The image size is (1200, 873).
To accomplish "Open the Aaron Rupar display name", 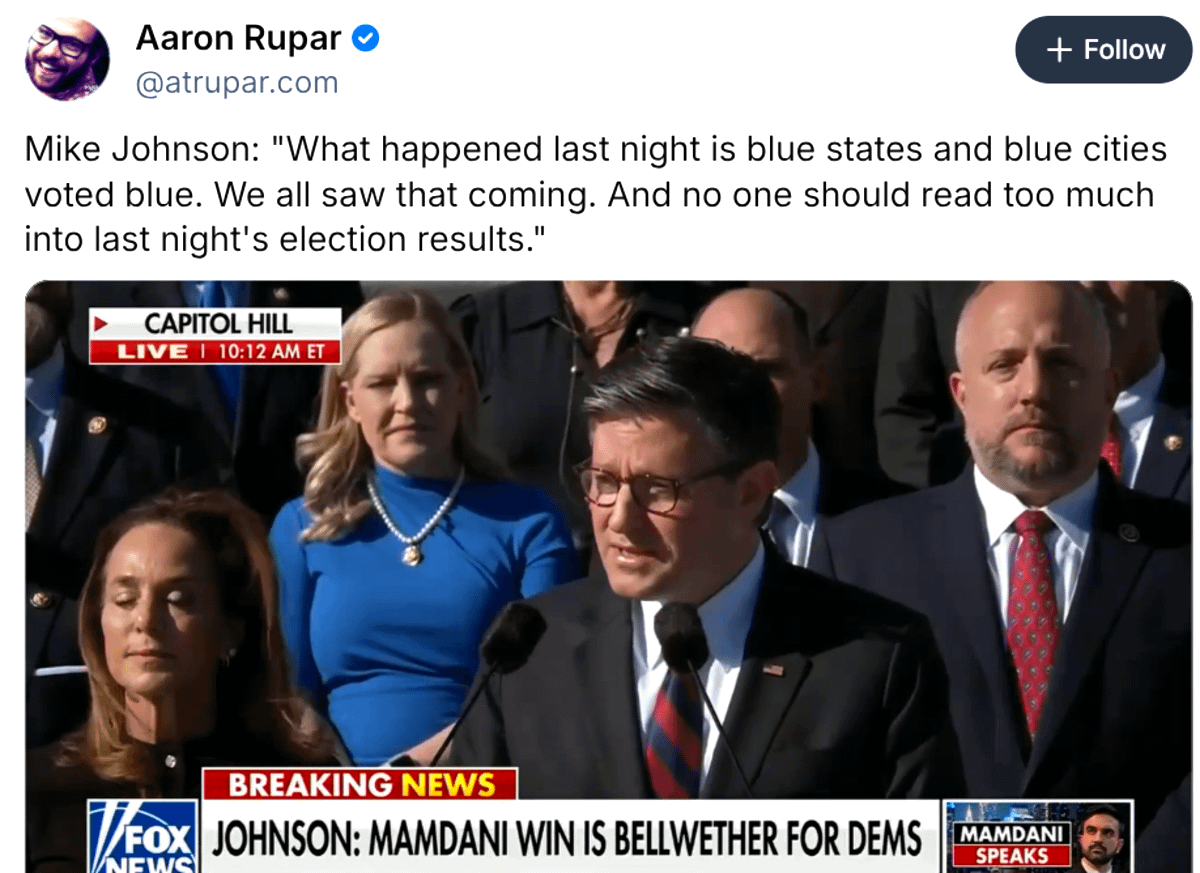I will click(239, 39).
